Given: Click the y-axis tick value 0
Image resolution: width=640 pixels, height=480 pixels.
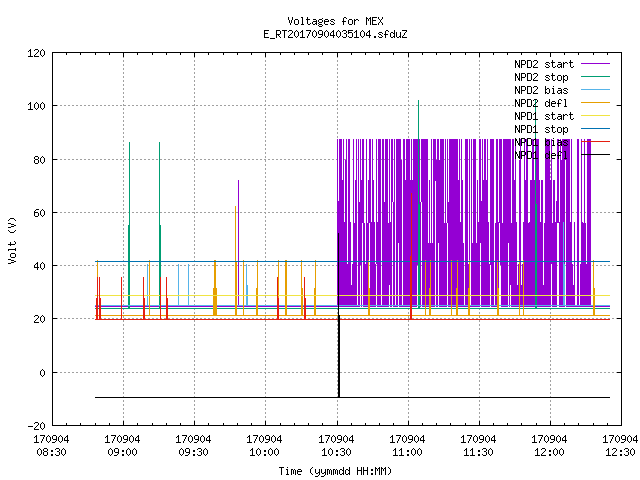Looking at the screenshot, I should point(42,373).
